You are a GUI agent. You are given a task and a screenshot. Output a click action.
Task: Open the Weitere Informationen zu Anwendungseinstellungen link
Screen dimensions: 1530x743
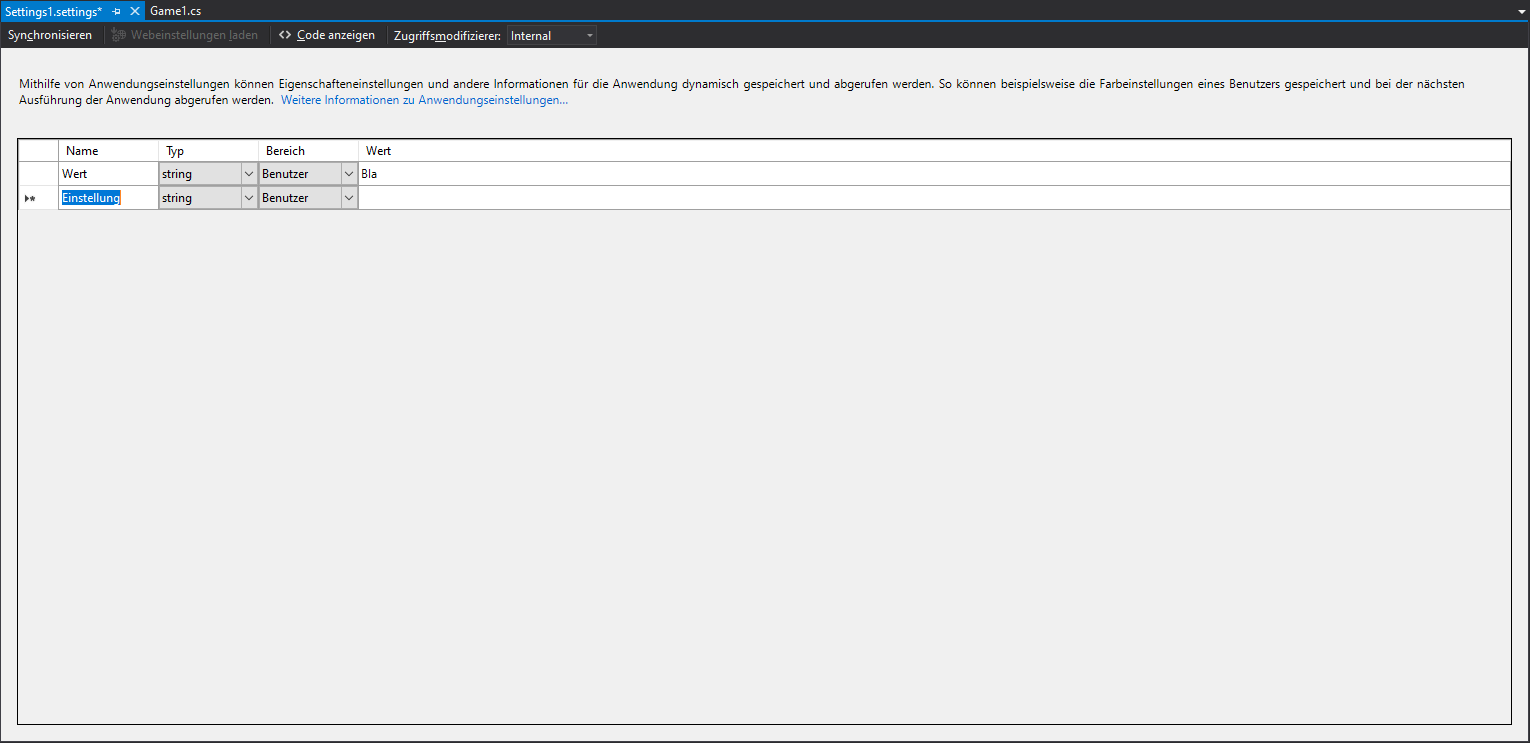[424, 101]
